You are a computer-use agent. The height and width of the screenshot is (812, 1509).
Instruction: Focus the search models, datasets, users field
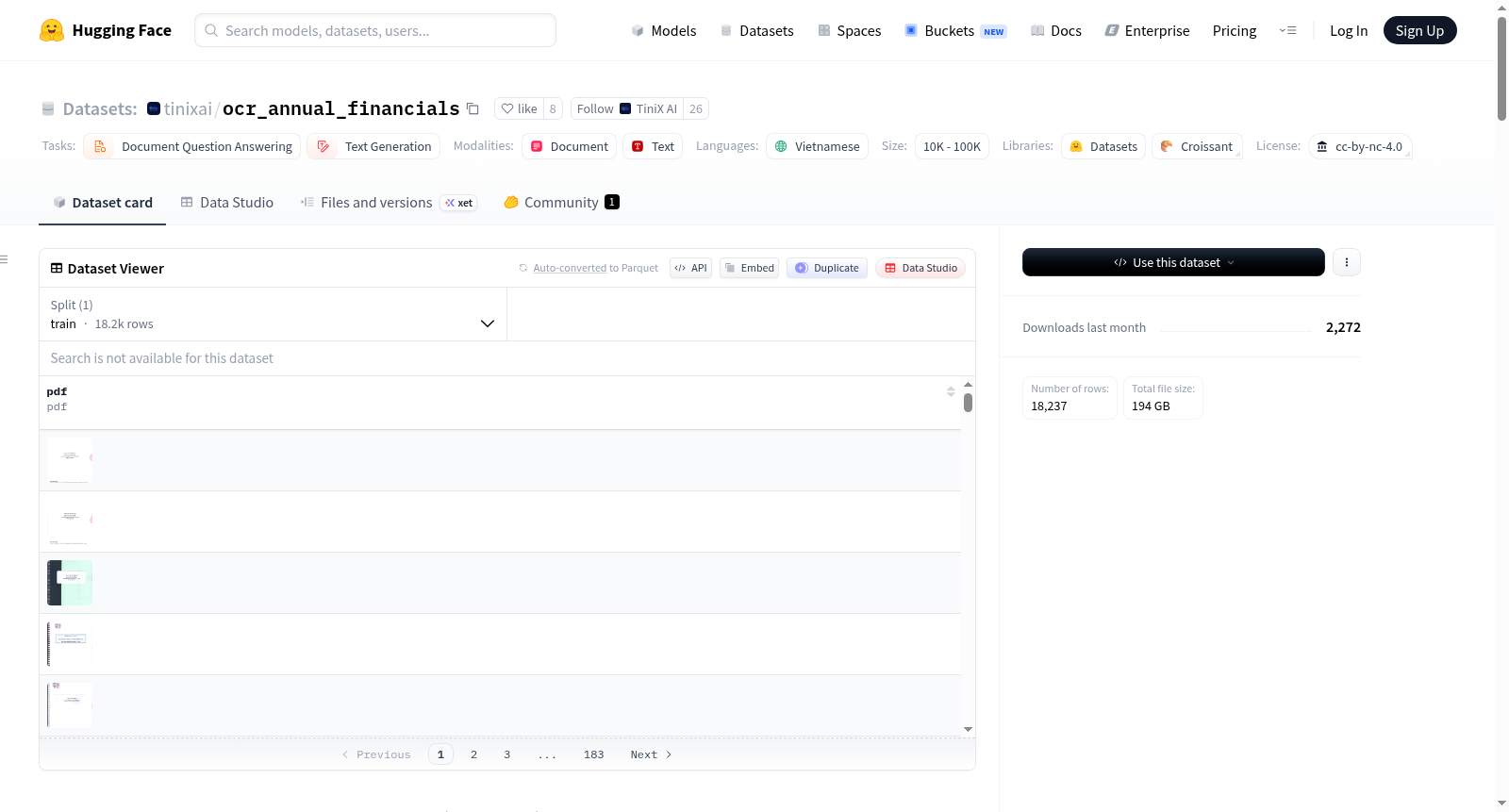(375, 30)
